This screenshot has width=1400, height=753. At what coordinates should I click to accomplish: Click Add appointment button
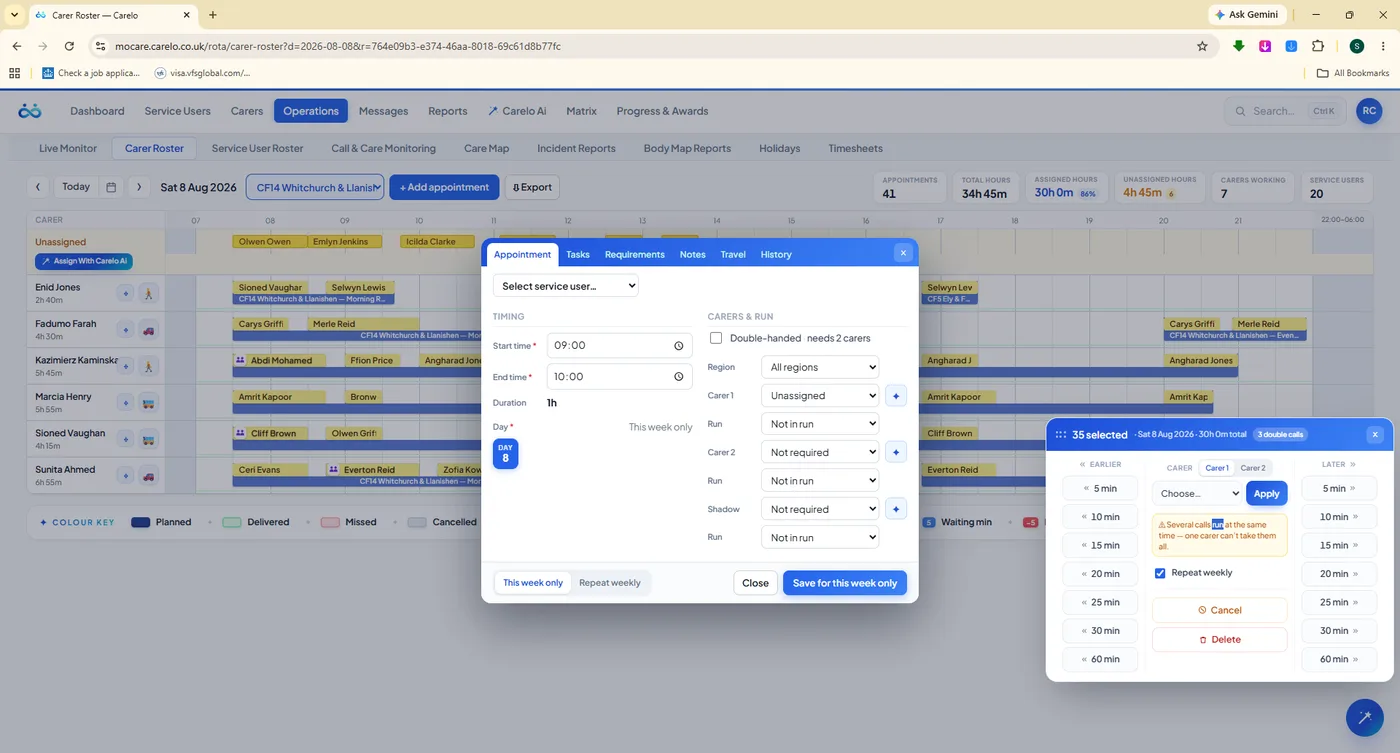(444, 187)
